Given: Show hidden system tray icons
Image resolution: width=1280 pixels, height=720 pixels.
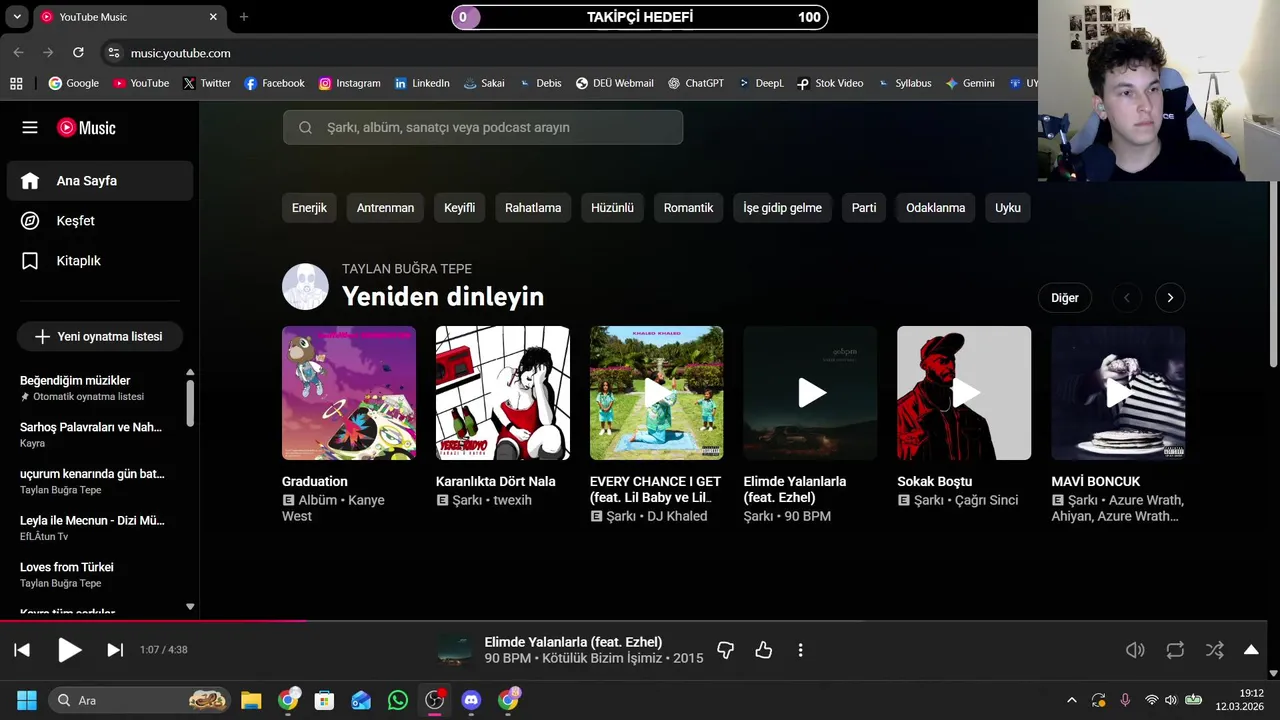Looking at the screenshot, I should pyautogui.click(x=1072, y=700).
